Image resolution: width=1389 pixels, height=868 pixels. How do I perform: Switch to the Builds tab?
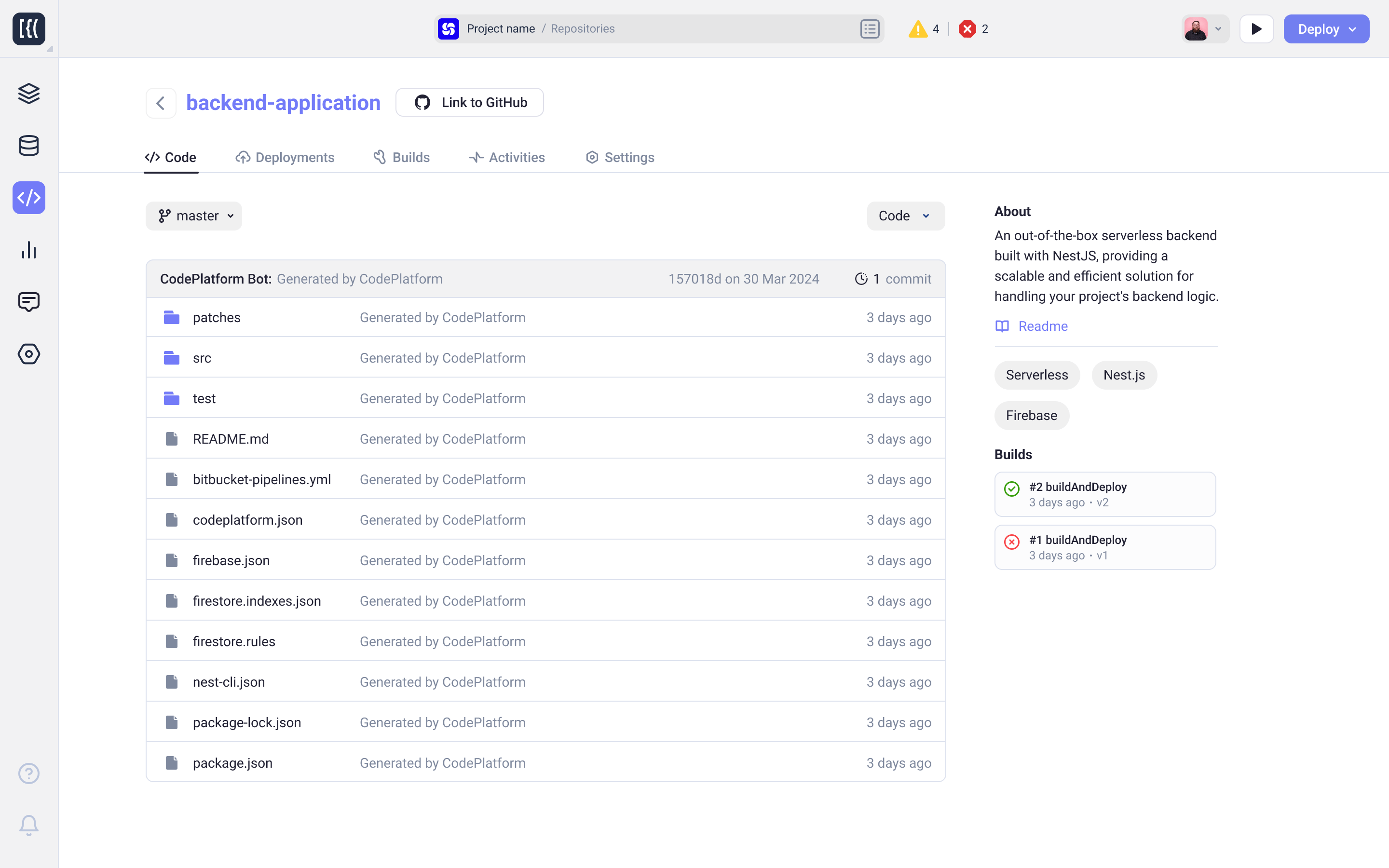pos(411,157)
